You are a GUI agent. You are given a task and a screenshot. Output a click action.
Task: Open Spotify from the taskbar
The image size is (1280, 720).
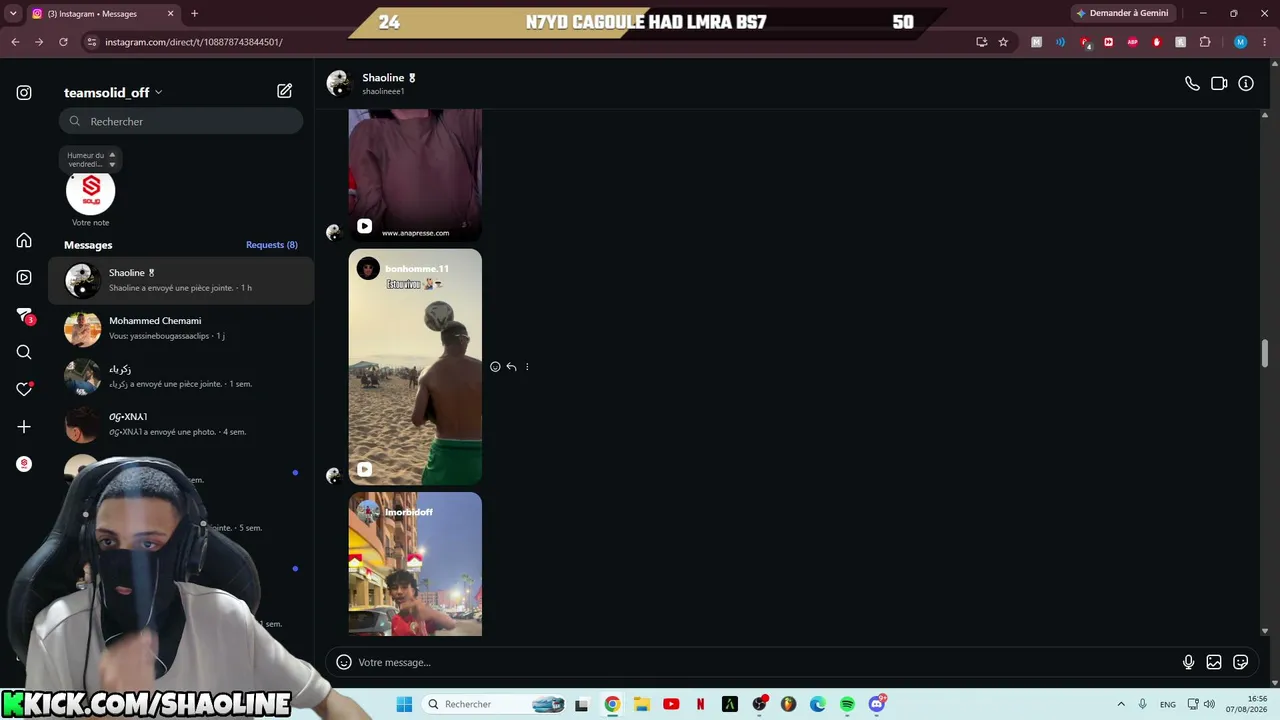click(847, 704)
